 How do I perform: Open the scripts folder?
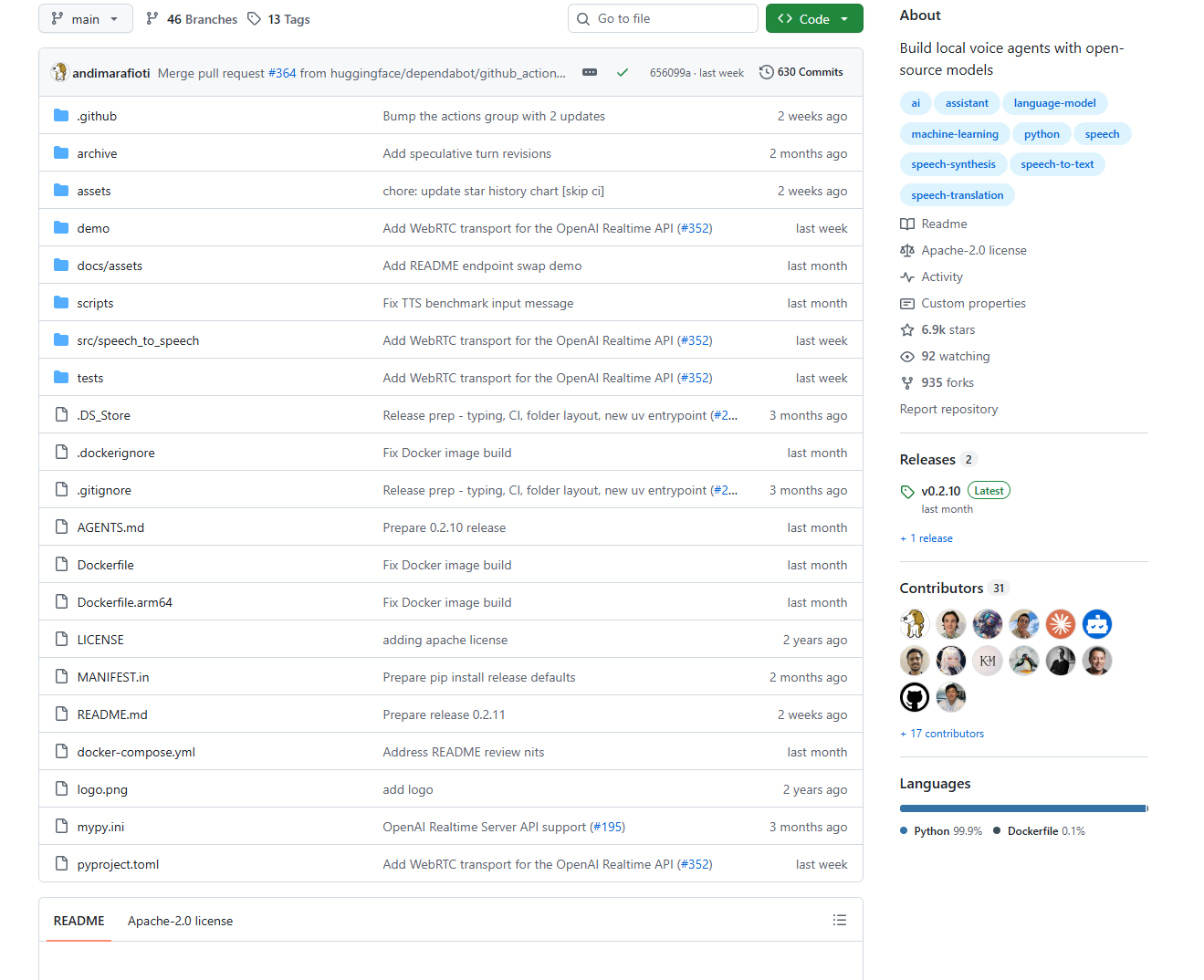pos(95,303)
